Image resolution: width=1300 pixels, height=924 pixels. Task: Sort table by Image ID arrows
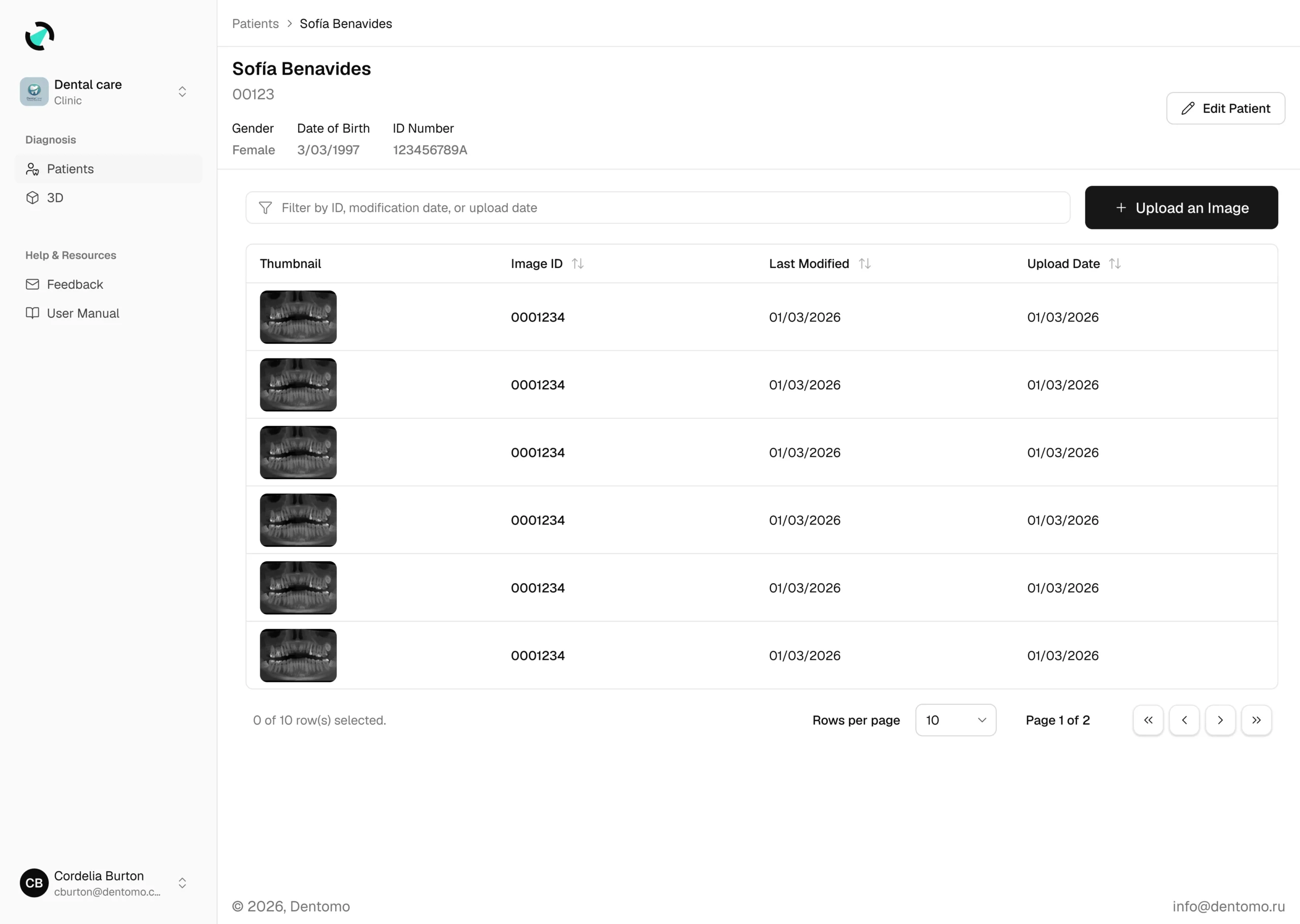pyautogui.click(x=577, y=263)
